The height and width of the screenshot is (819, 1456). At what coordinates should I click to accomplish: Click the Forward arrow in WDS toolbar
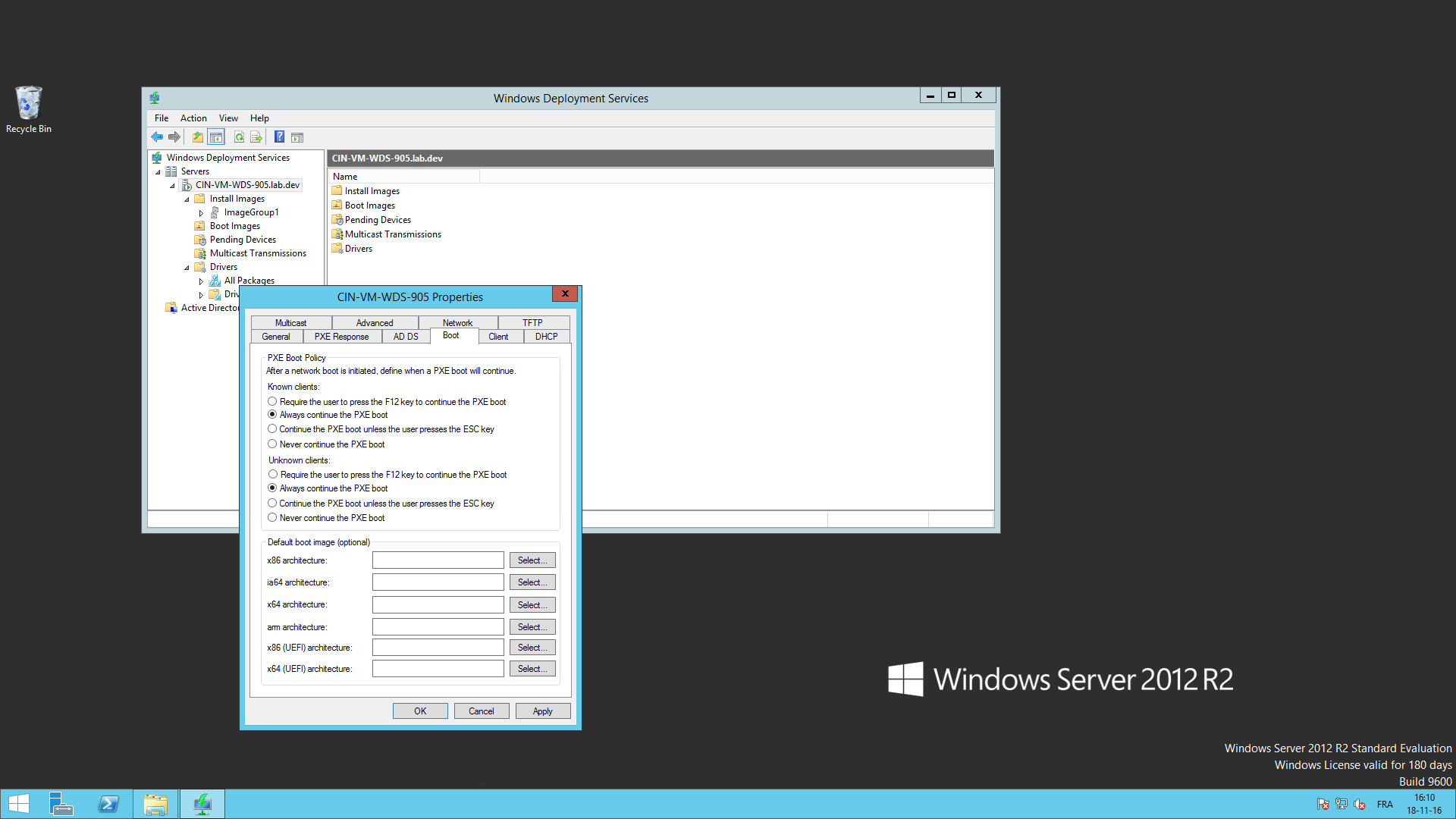(174, 137)
